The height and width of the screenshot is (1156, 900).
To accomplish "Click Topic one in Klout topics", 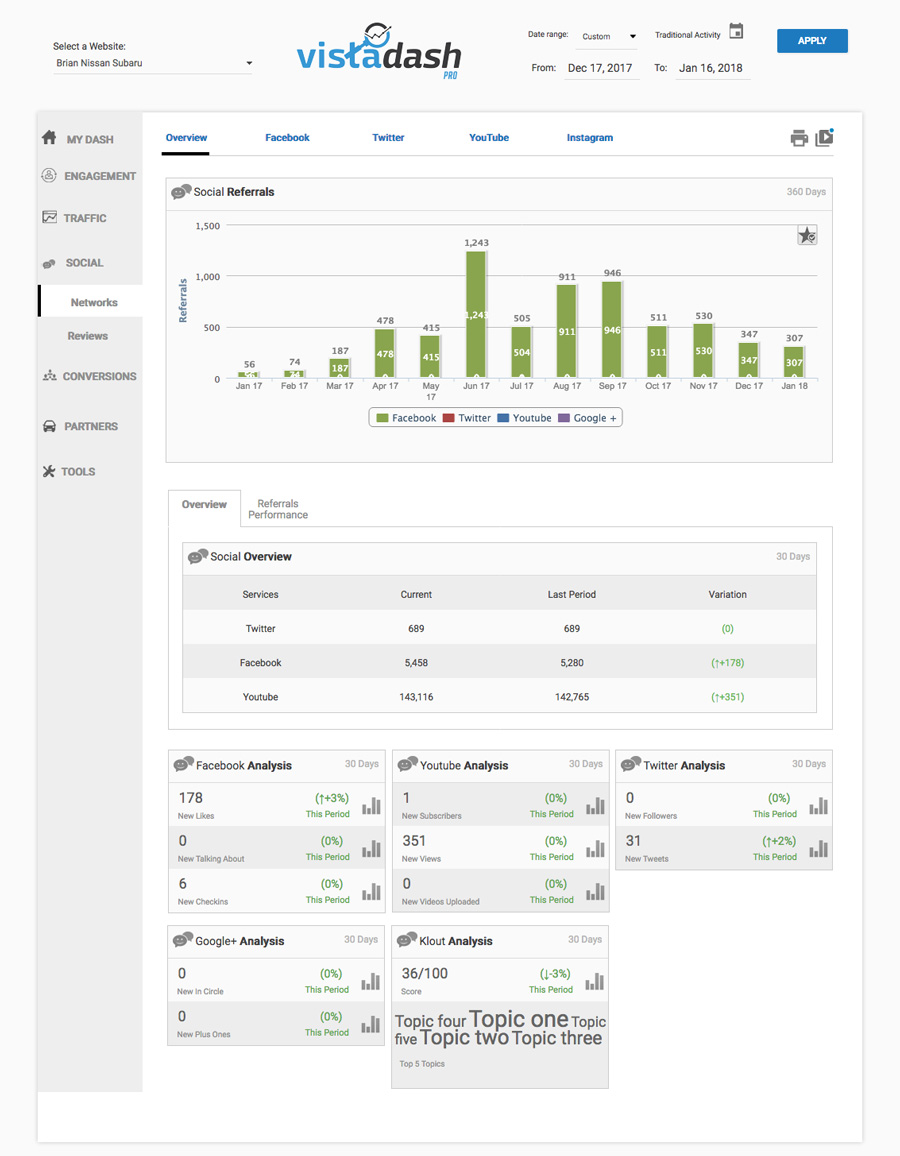I will pos(519,1020).
